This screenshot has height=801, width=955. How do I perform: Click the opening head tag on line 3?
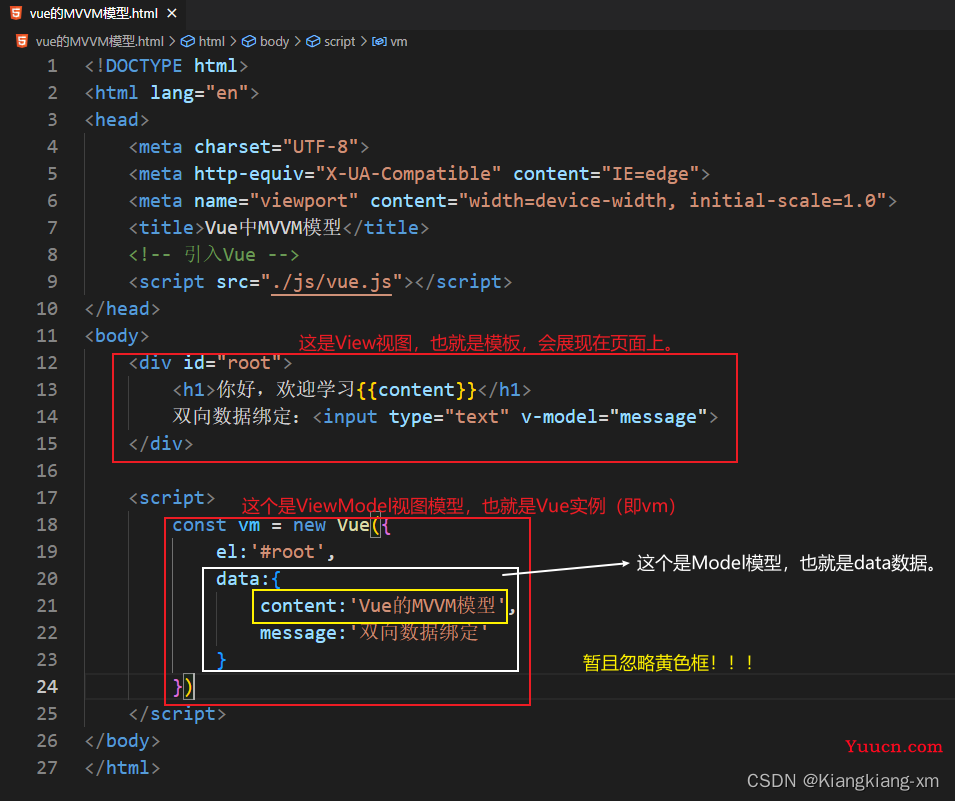point(117,120)
